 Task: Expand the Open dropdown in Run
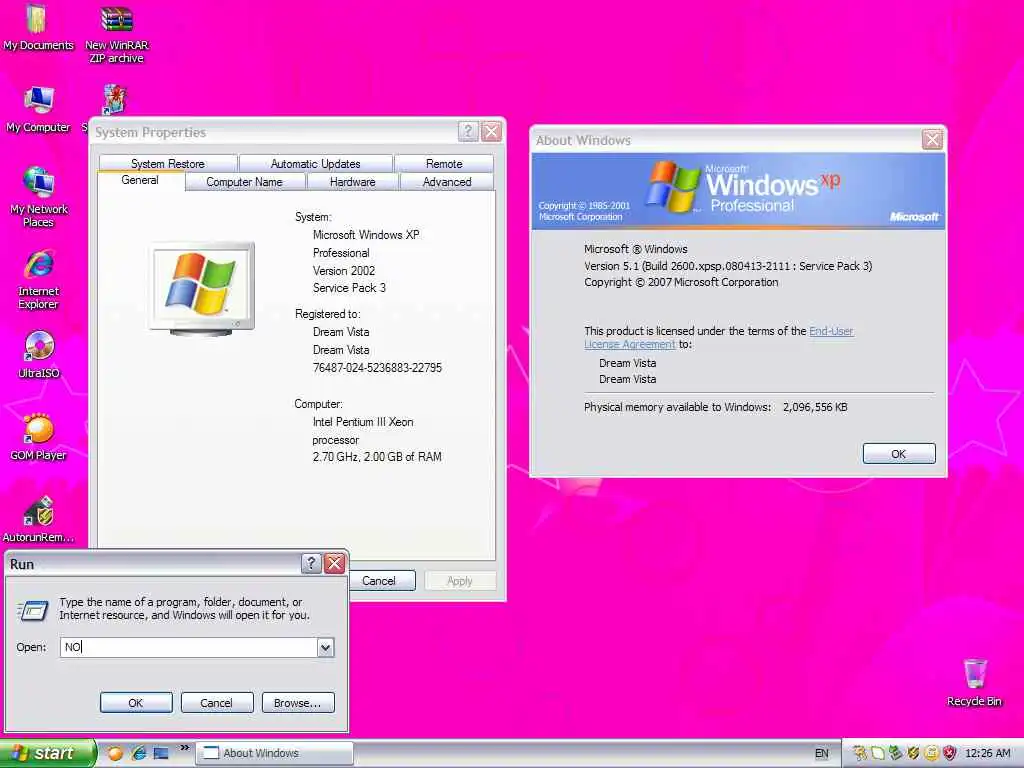coord(325,647)
